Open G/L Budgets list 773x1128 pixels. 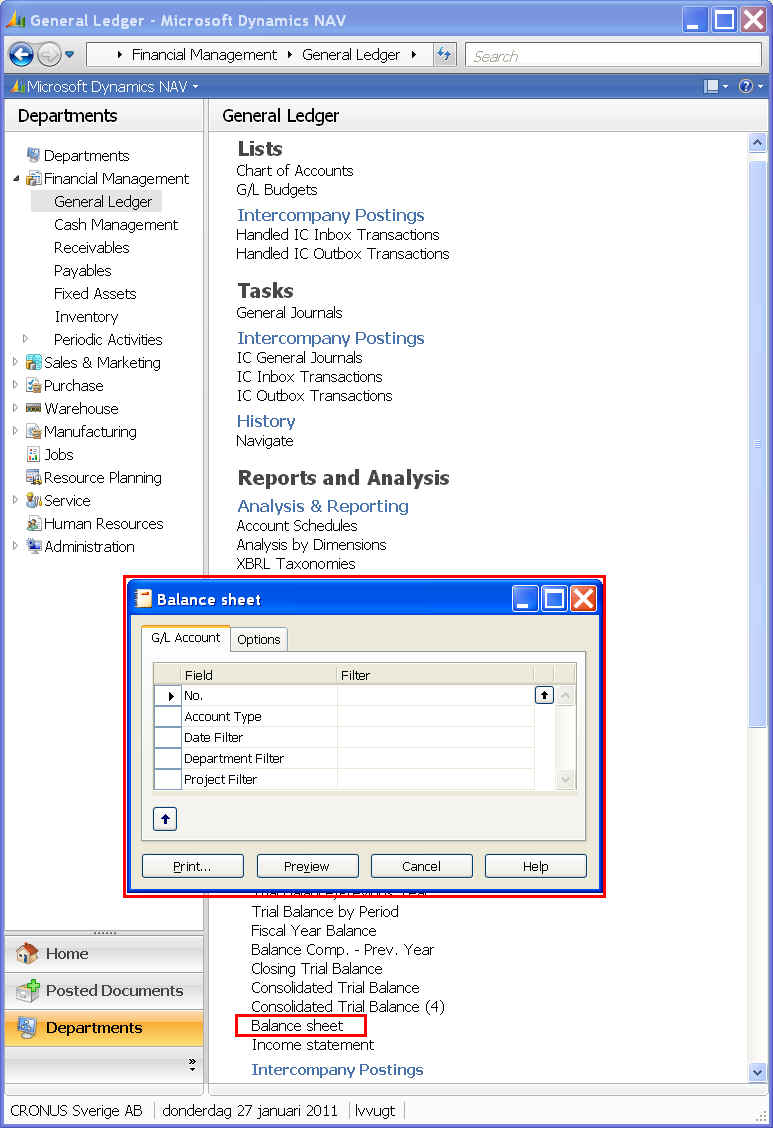click(277, 190)
